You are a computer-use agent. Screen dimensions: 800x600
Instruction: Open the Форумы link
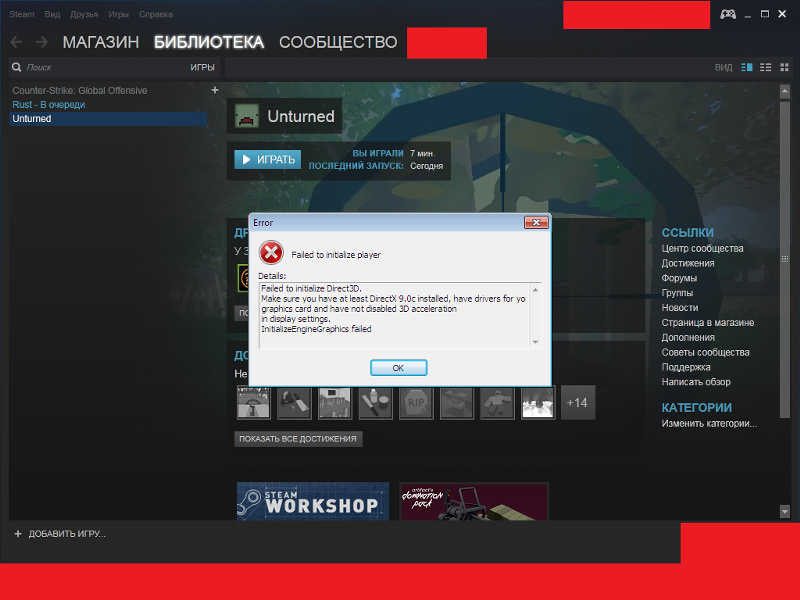[679, 278]
